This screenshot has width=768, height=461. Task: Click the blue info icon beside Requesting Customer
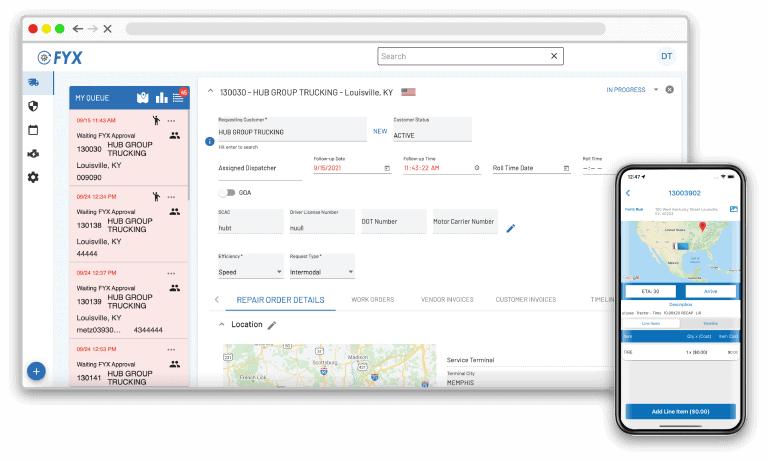point(210,142)
